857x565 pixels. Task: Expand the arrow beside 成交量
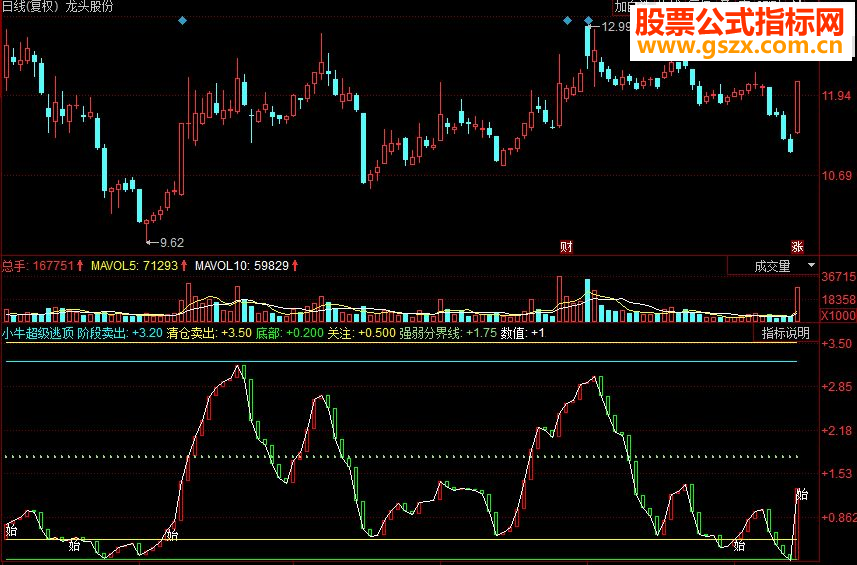click(x=812, y=265)
